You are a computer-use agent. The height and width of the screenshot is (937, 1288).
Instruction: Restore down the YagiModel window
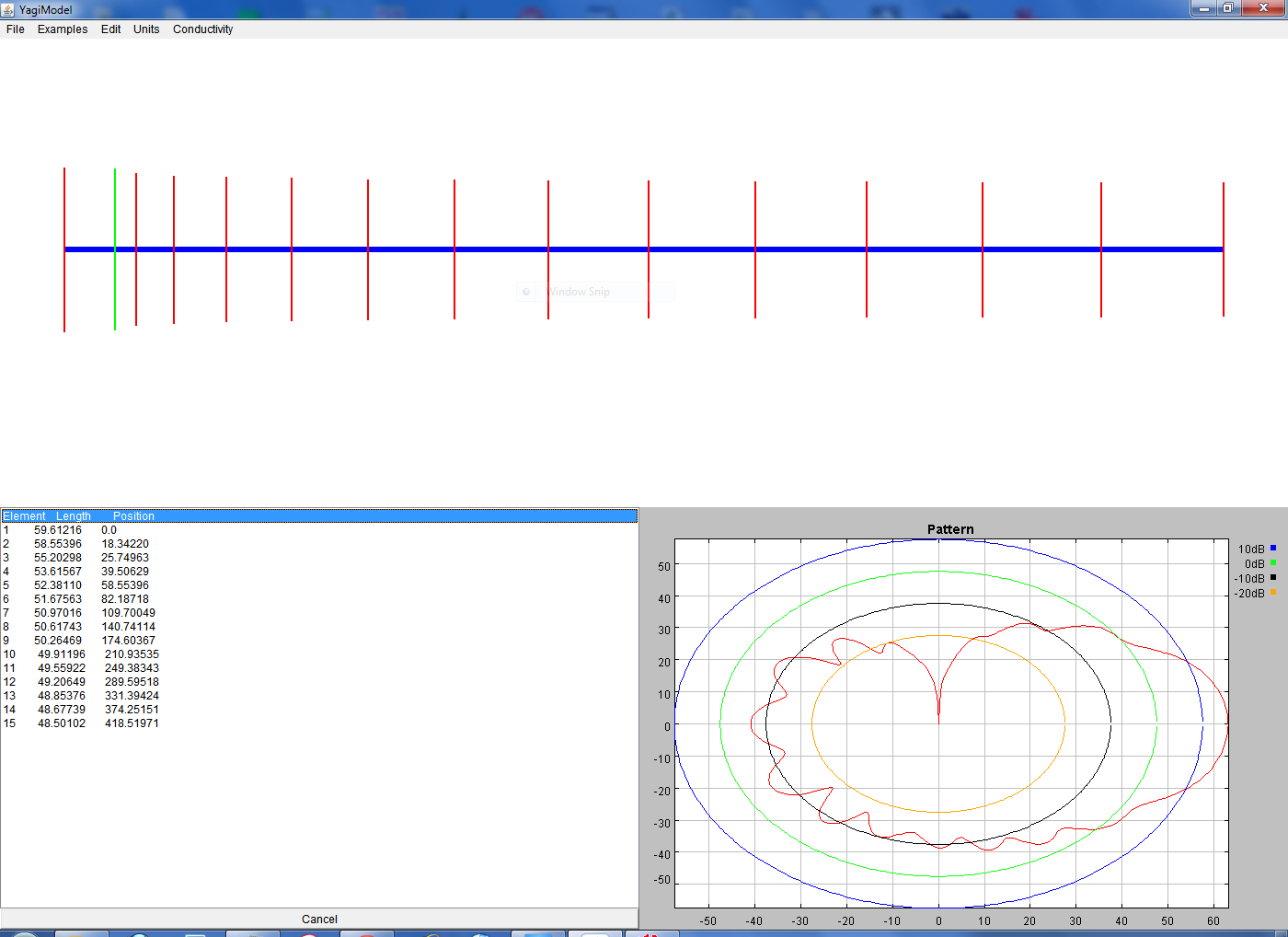pos(1228,8)
